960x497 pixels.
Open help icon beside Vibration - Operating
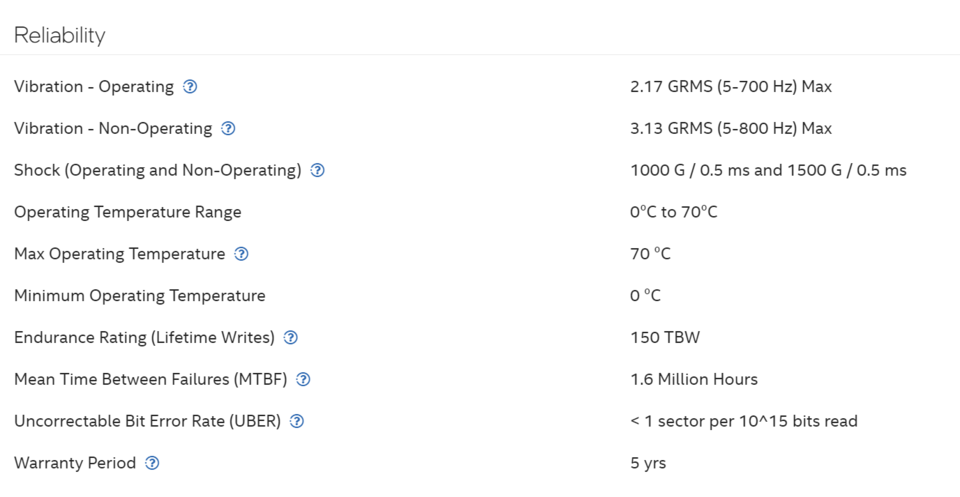(190, 87)
